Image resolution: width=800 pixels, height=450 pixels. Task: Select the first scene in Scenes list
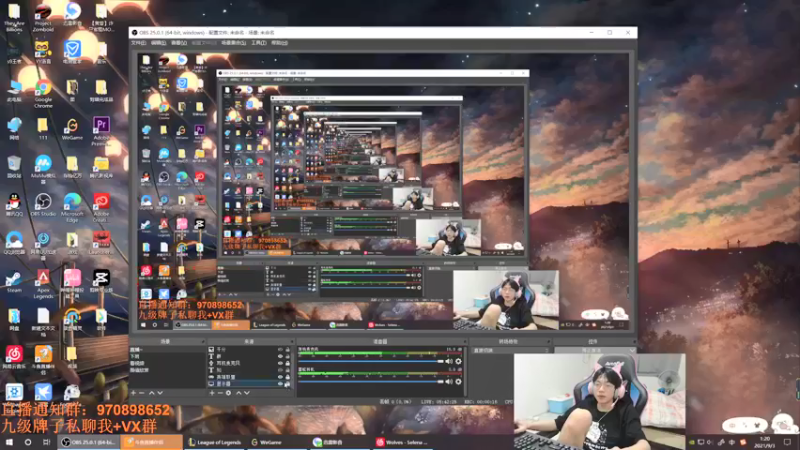(x=167, y=349)
